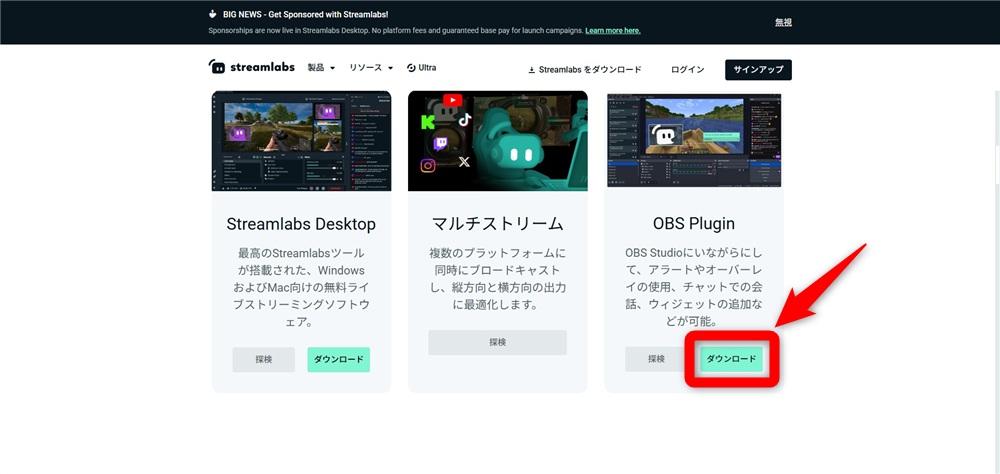This screenshot has height=474, width=1000.
Task: Click the ログイン link
Action: pyautogui.click(x=688, y=70)
